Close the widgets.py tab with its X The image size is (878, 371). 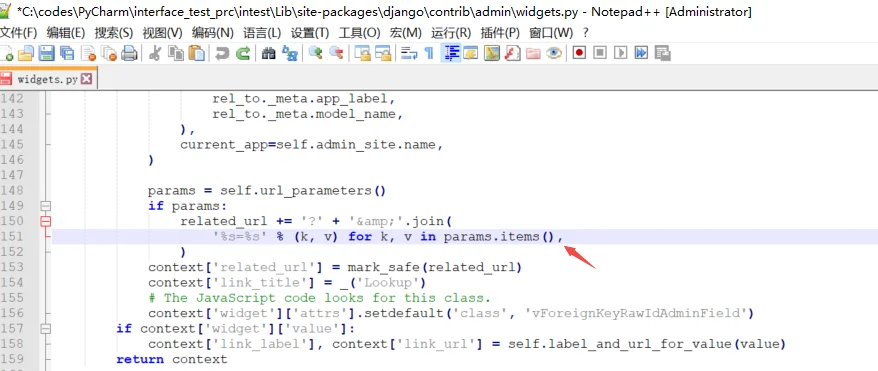tap(86, 79)
